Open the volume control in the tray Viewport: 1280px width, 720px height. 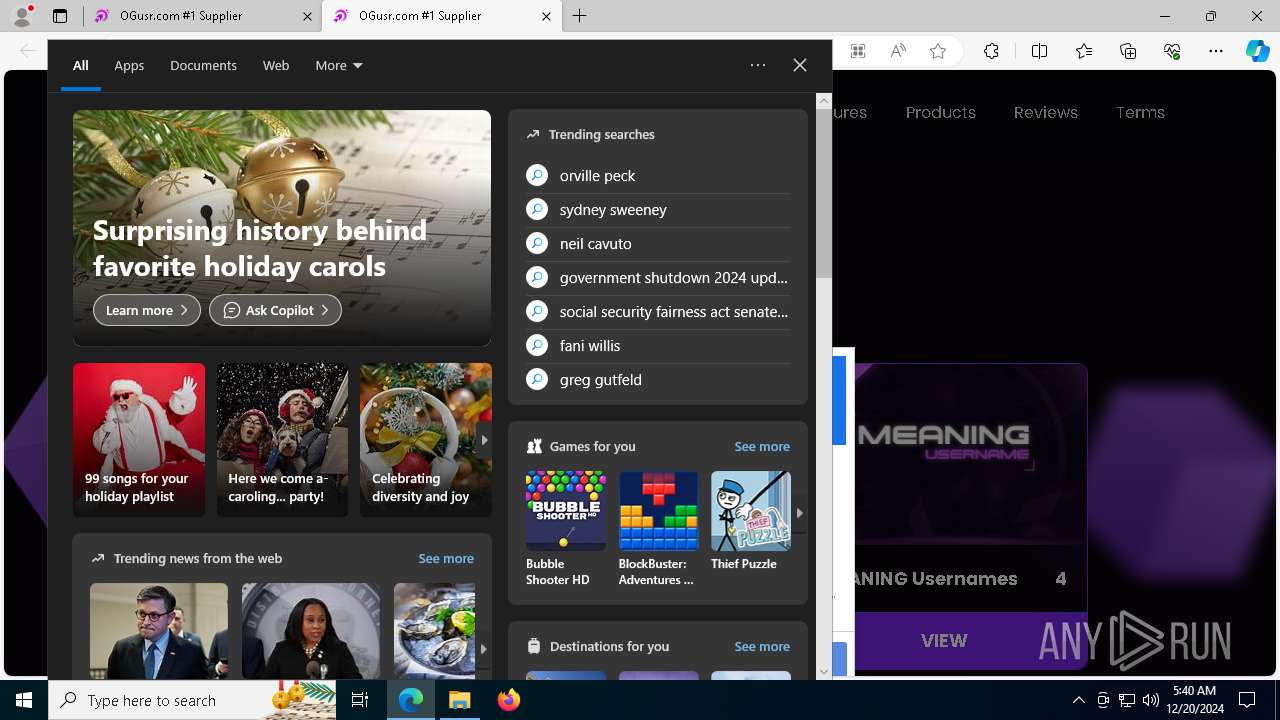tap(1151, 701)
